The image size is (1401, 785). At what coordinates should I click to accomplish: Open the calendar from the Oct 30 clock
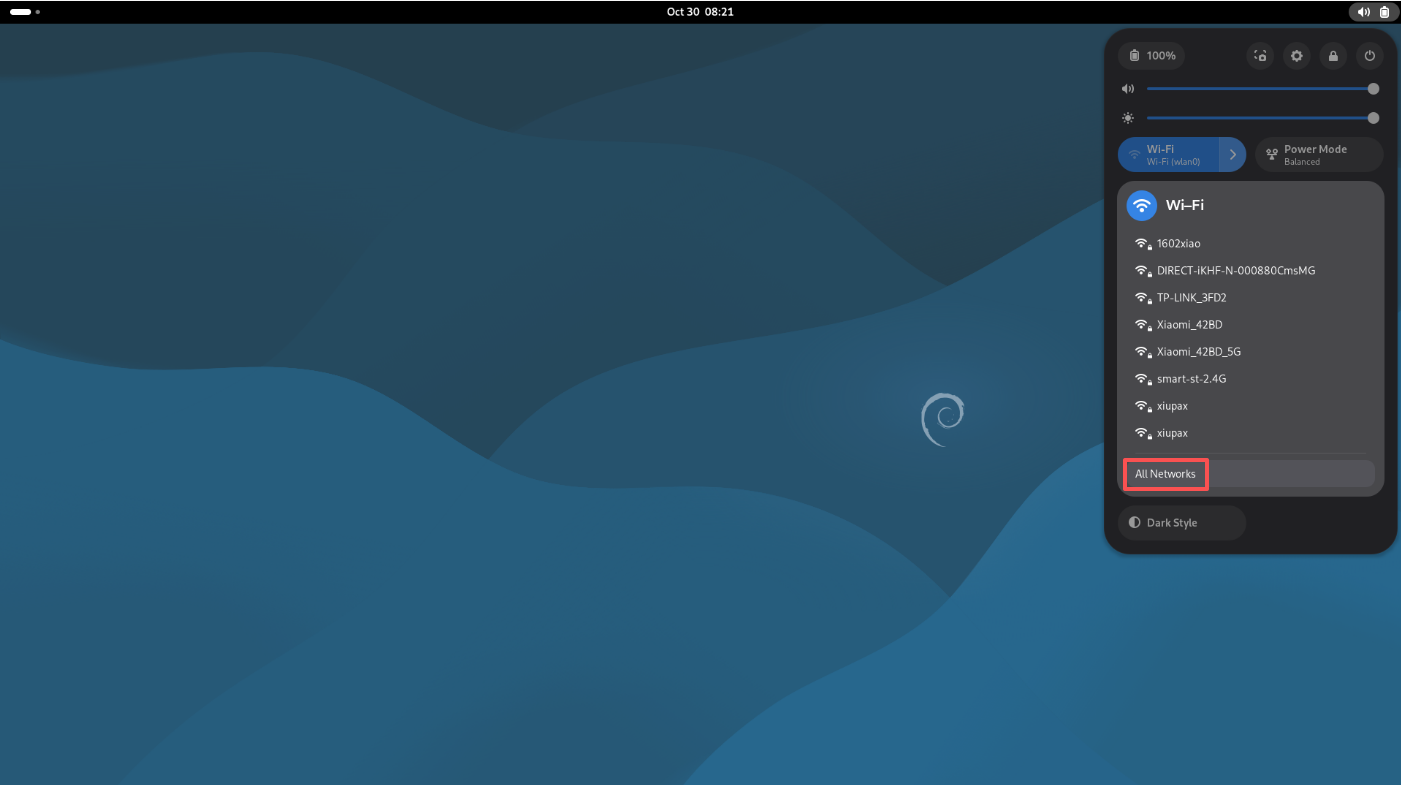point(699,12)
